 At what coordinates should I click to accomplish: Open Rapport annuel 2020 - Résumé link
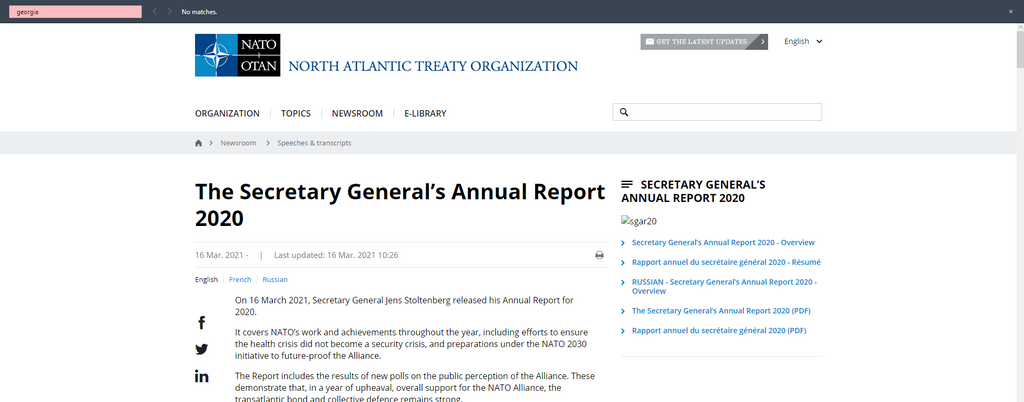pyautogui.click(x=726, y=262)
